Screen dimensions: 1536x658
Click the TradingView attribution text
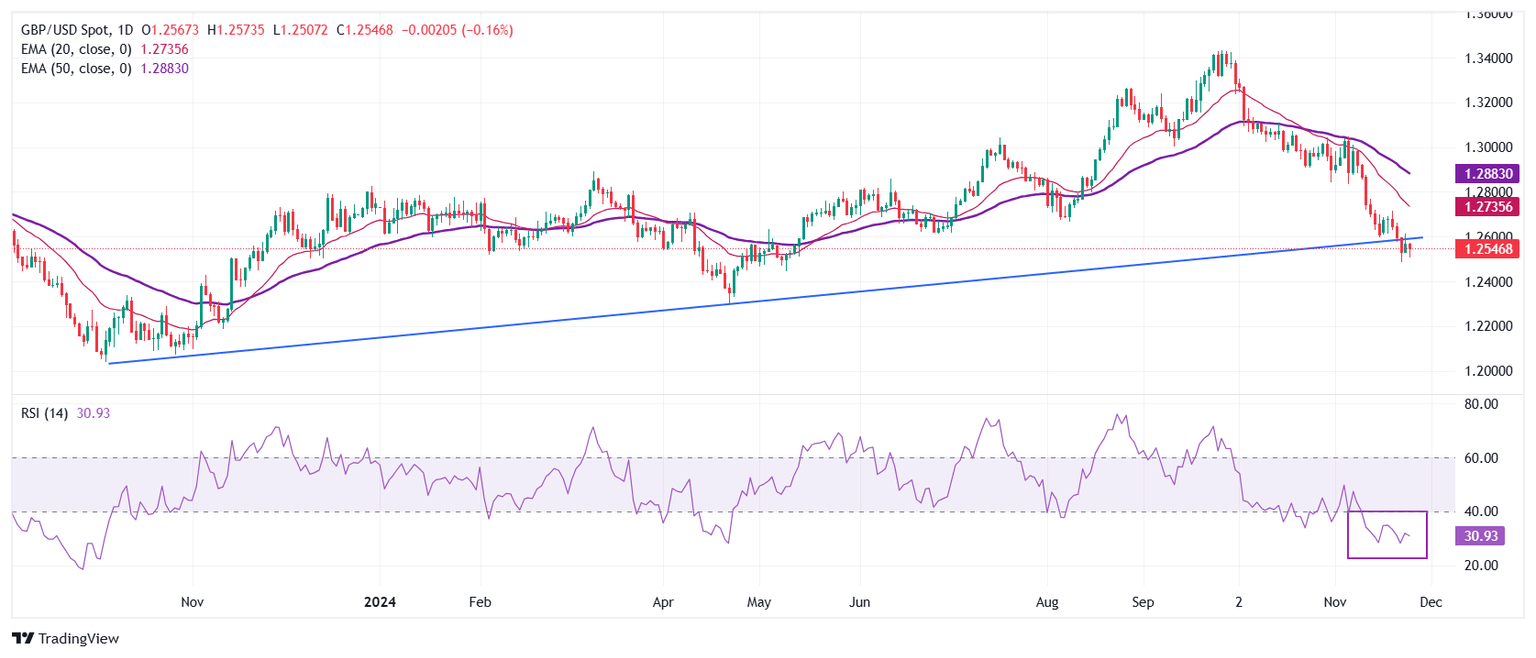pyautogui.click(x=80, y=638)
